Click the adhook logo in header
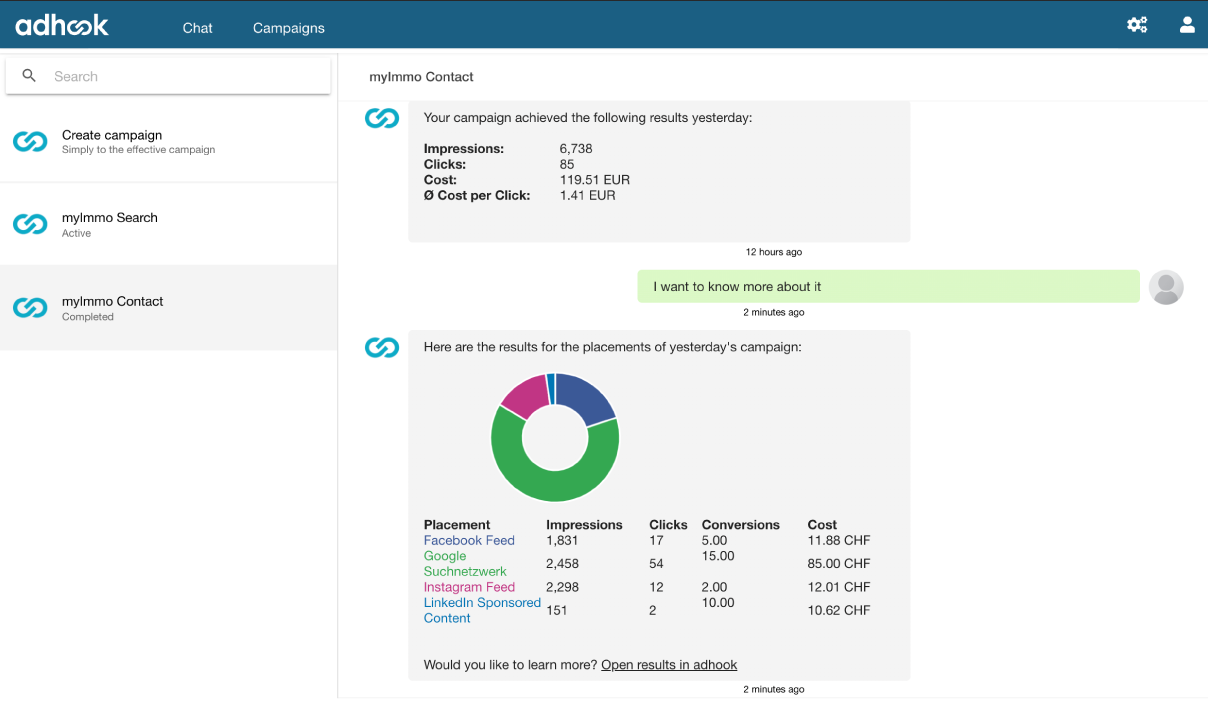Screen dimensions: 1208x712 tap(62, 25)
